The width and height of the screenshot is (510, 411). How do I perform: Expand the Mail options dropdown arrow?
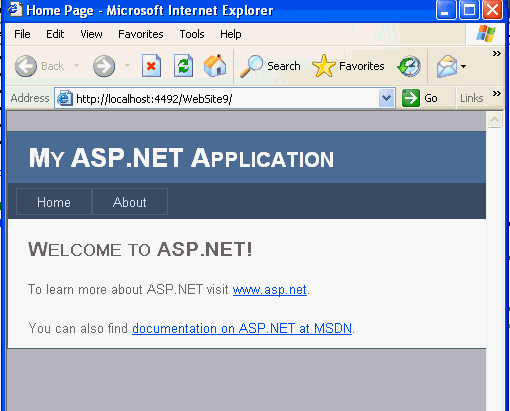tap(463, 66)
